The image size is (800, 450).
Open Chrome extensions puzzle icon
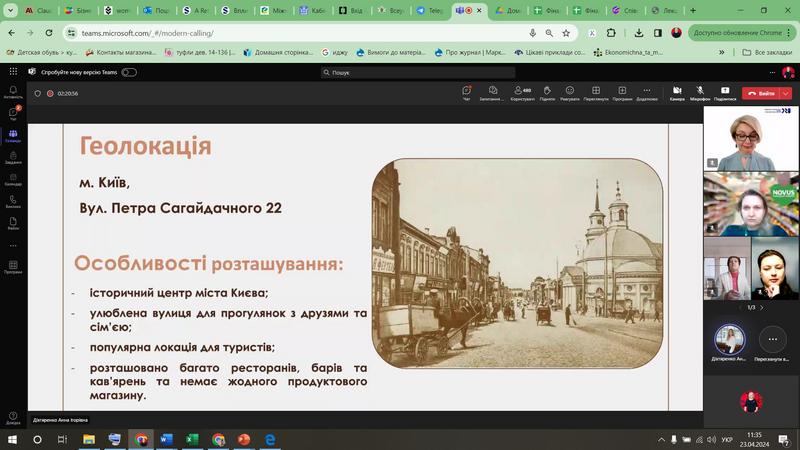click(611, 33)
